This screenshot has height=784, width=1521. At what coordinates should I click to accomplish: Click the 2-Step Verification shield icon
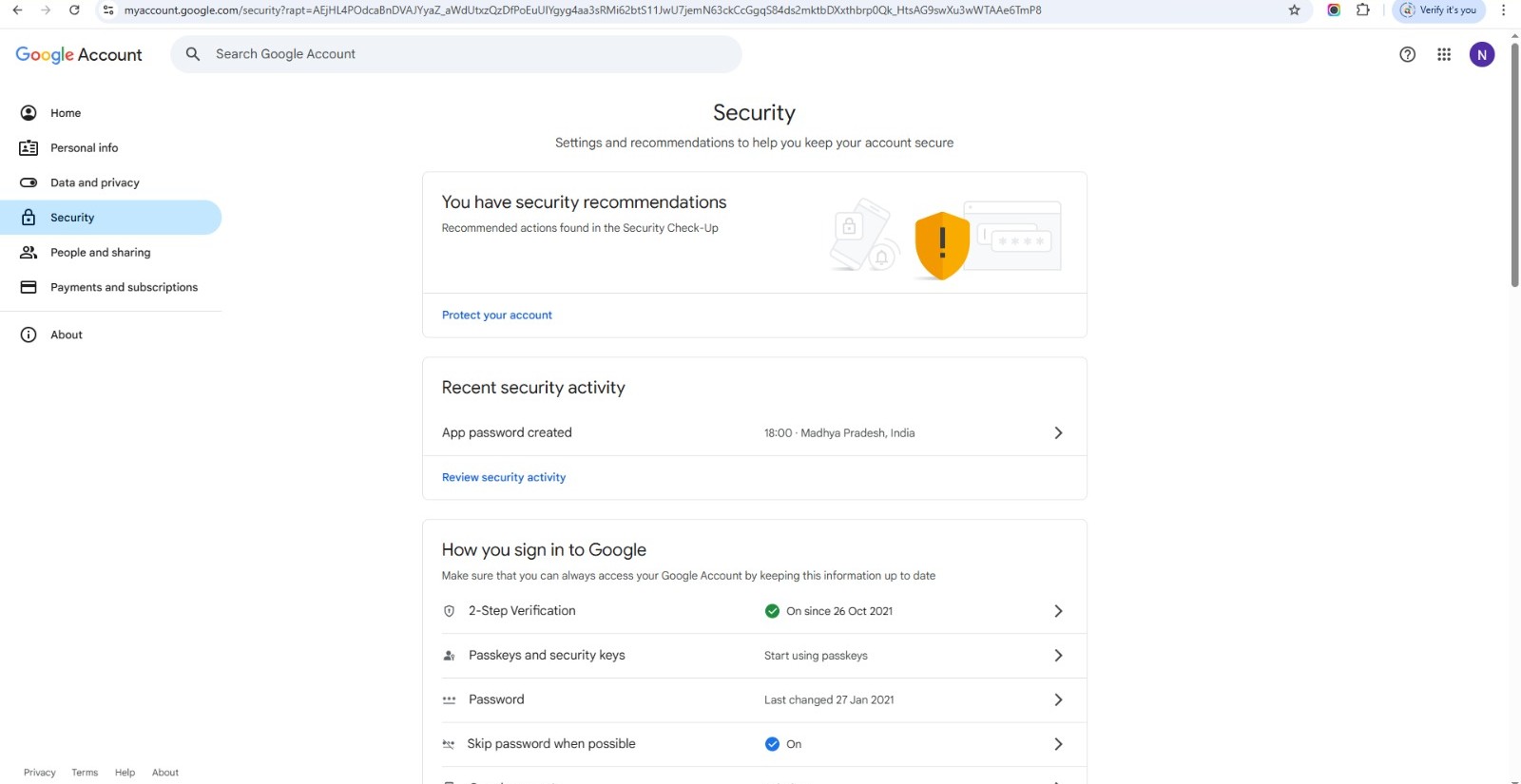point(450,611)
